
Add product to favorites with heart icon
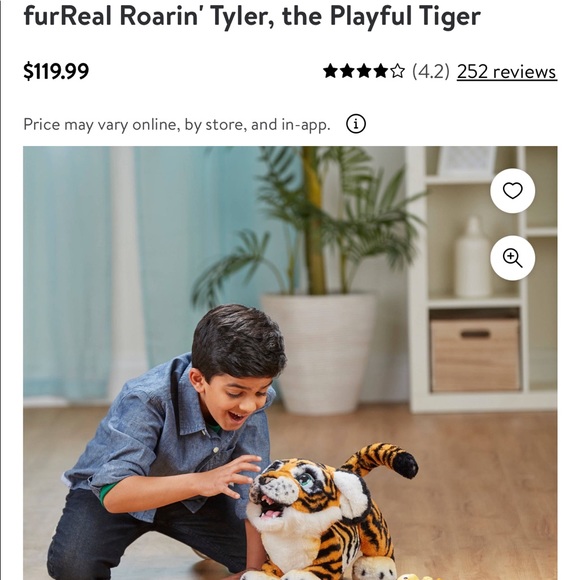[x=512, y=191]
